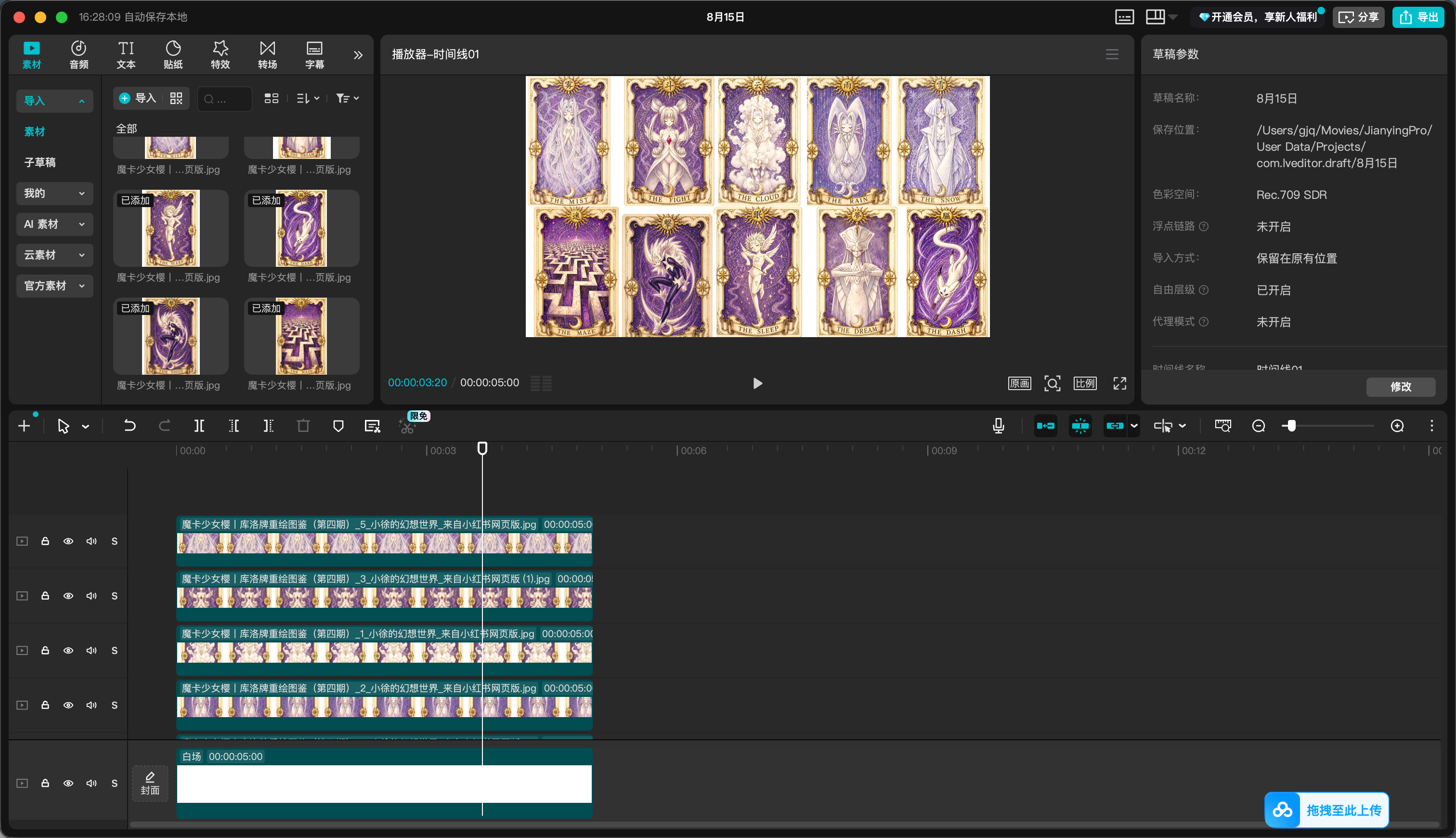The height and width of the screenshot is (838, 1456).
Task: Open the 字幕 captions tab
Action: tap(315, 55)
